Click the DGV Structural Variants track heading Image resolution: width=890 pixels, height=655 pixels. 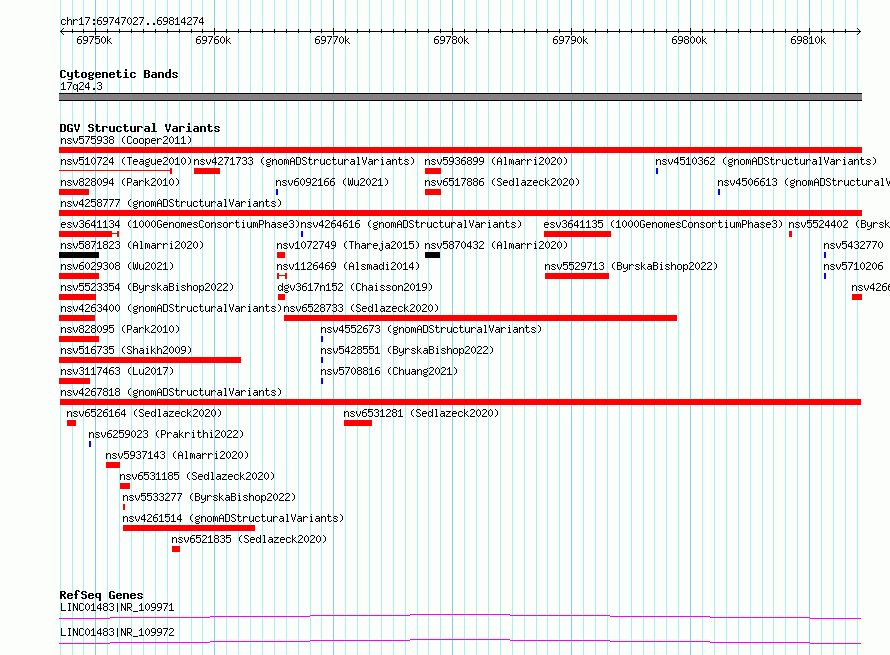[x=140, y=128]
